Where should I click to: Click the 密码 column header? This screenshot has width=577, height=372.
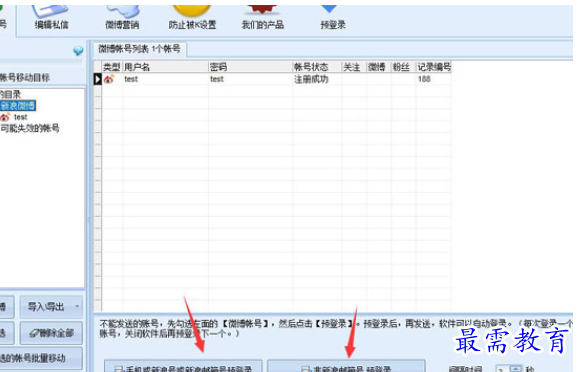(x=250, y=67)
